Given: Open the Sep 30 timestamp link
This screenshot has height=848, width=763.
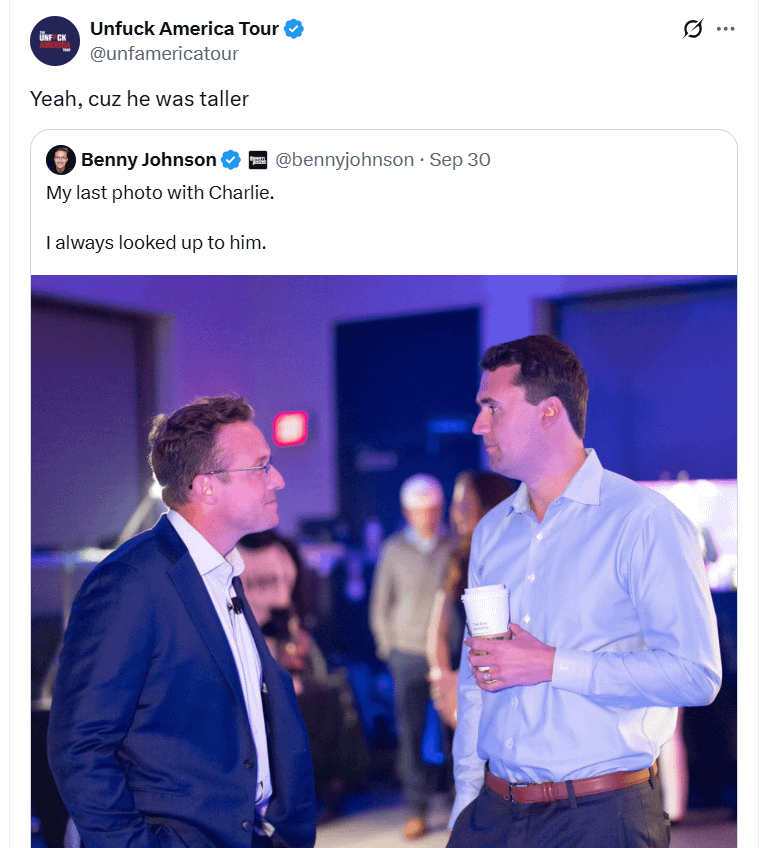Looking at the screenshot, I should pos(460,160).
